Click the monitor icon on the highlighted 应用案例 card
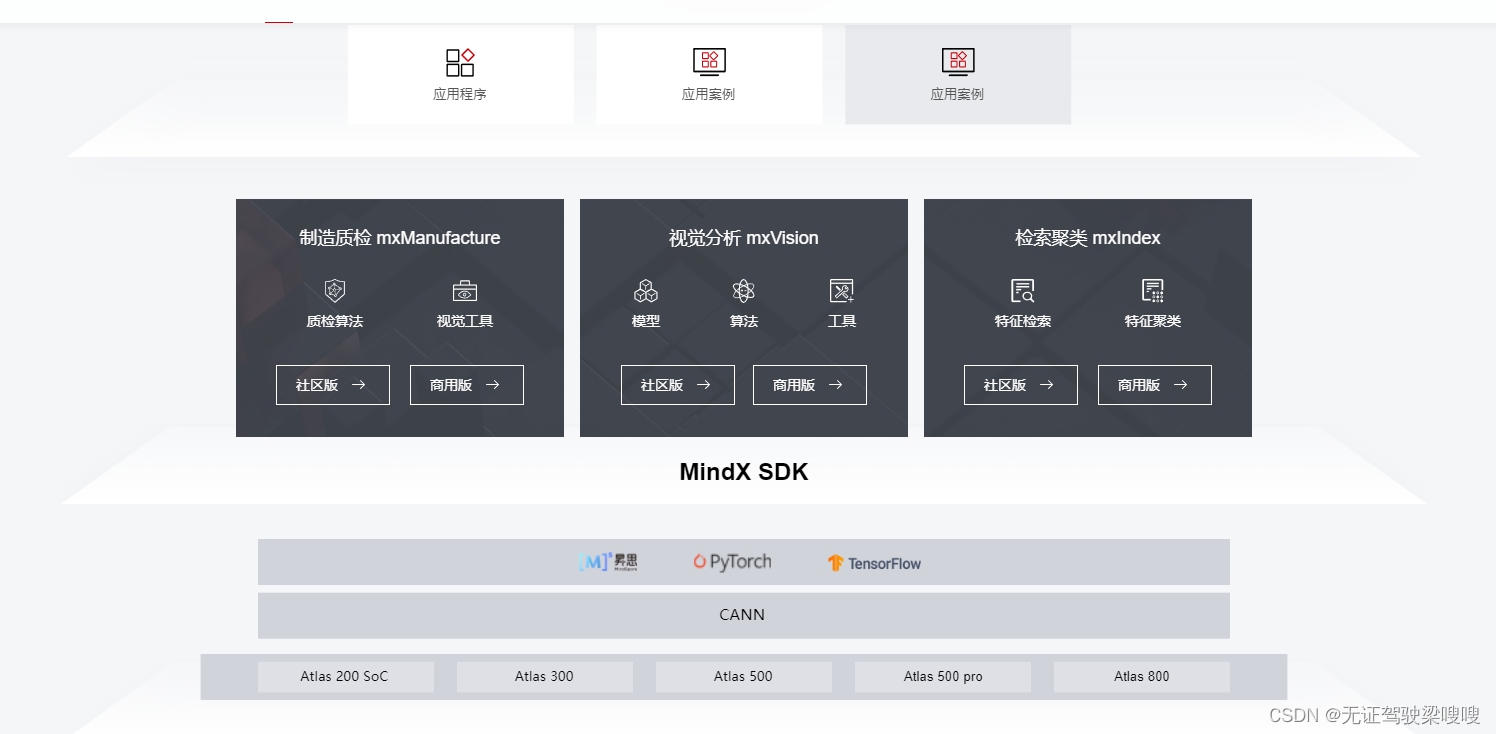The width and height of the screenshot is (1496, 734). click(958, 62)
